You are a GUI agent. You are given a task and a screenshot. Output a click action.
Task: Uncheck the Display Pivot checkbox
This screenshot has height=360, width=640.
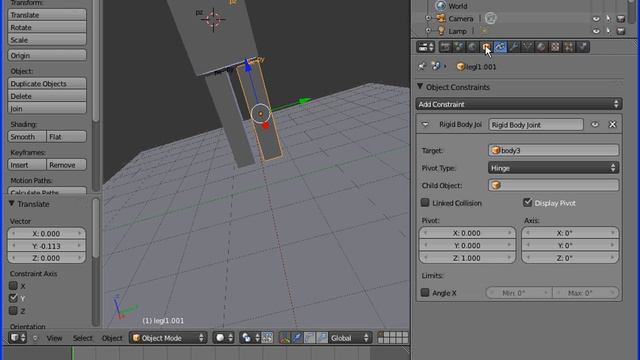pos(527,202)
